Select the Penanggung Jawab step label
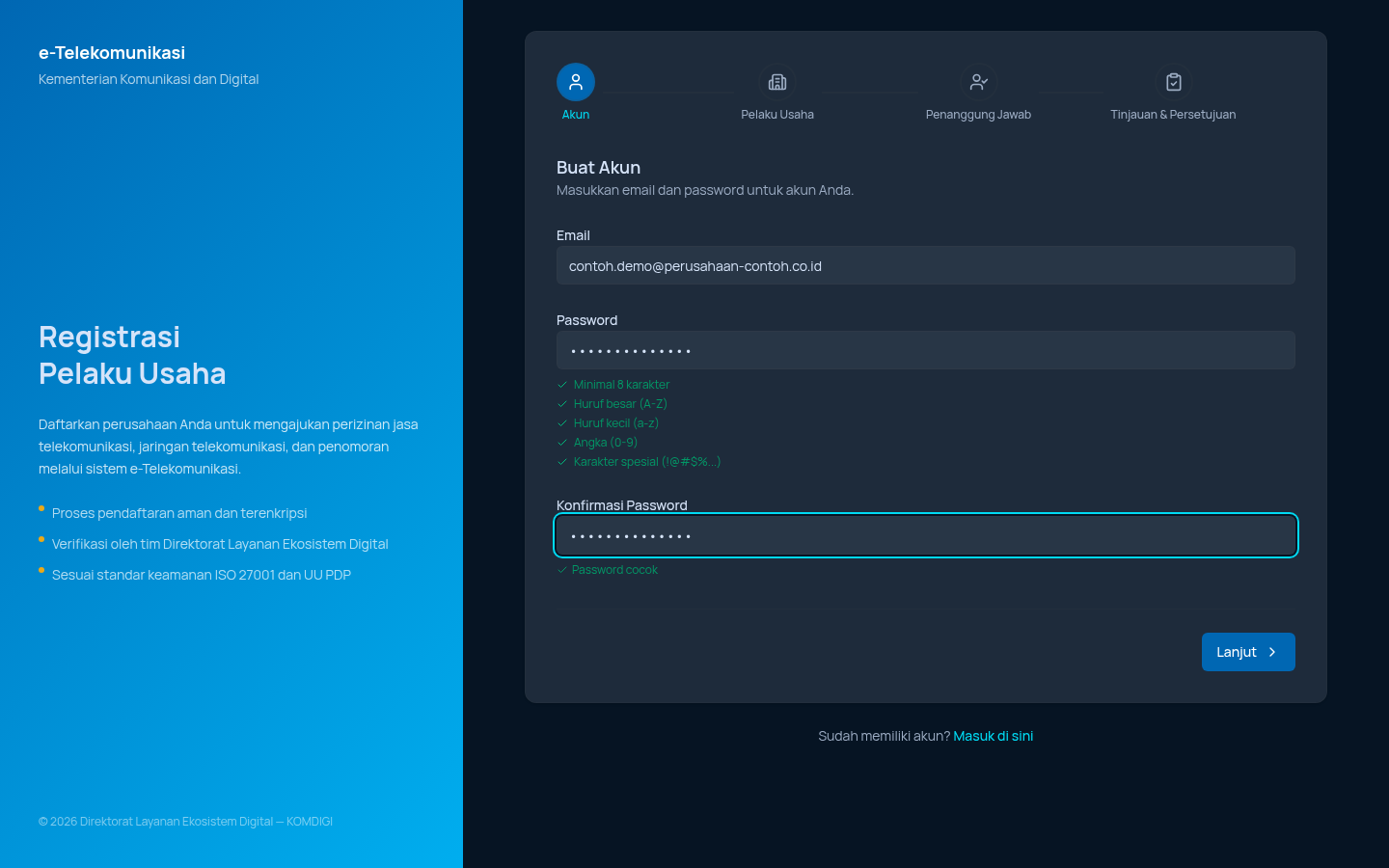1389x868 pixels. click(x=979, y=115)
